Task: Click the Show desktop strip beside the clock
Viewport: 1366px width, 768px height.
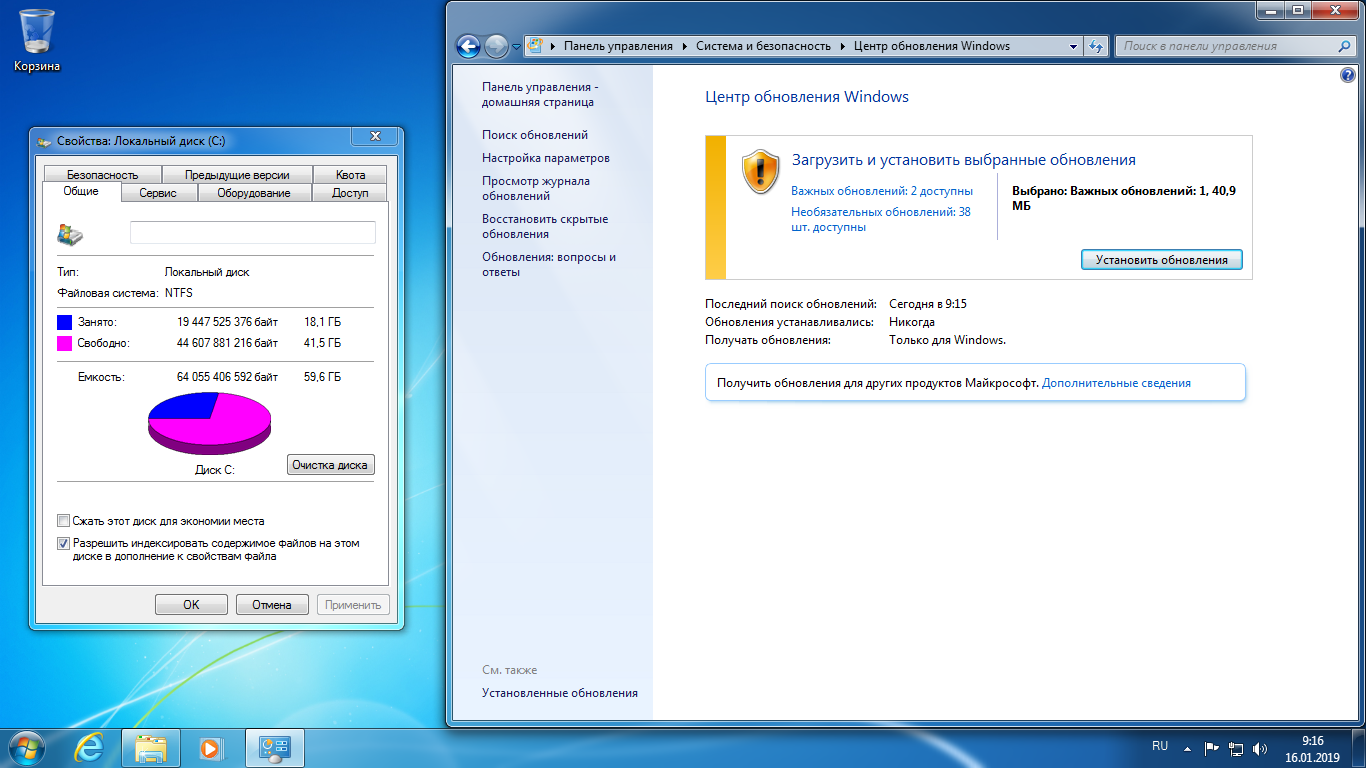Action: (x=1358, y=748)
